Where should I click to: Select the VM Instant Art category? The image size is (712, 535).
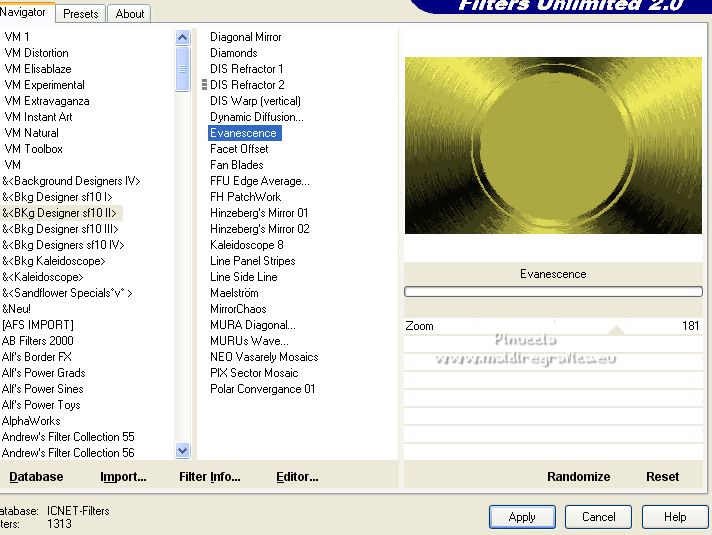tap(39, 117)
